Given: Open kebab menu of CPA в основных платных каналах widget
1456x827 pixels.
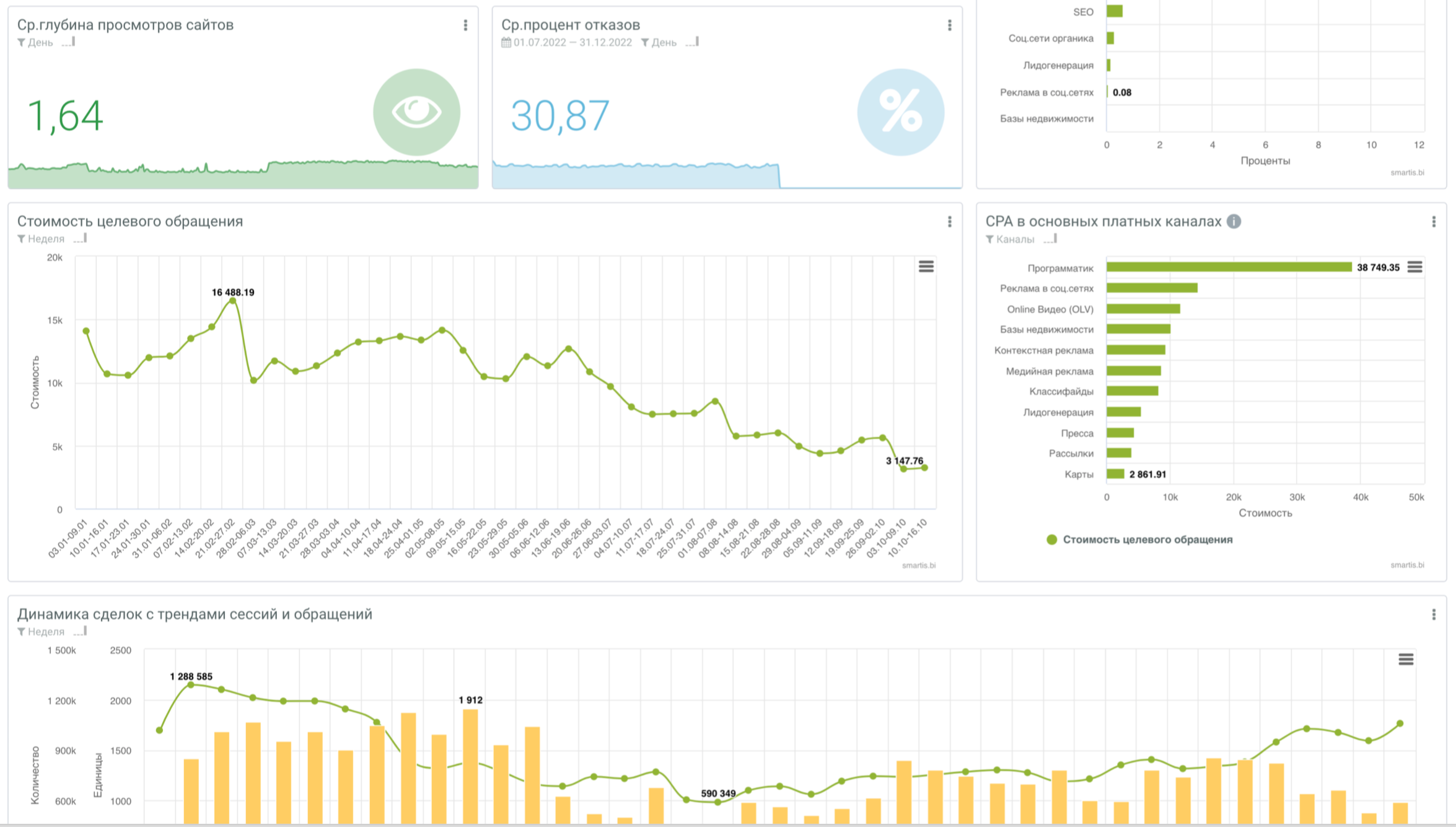Looking at the screenshot, I should click(x=1434, y=222).
